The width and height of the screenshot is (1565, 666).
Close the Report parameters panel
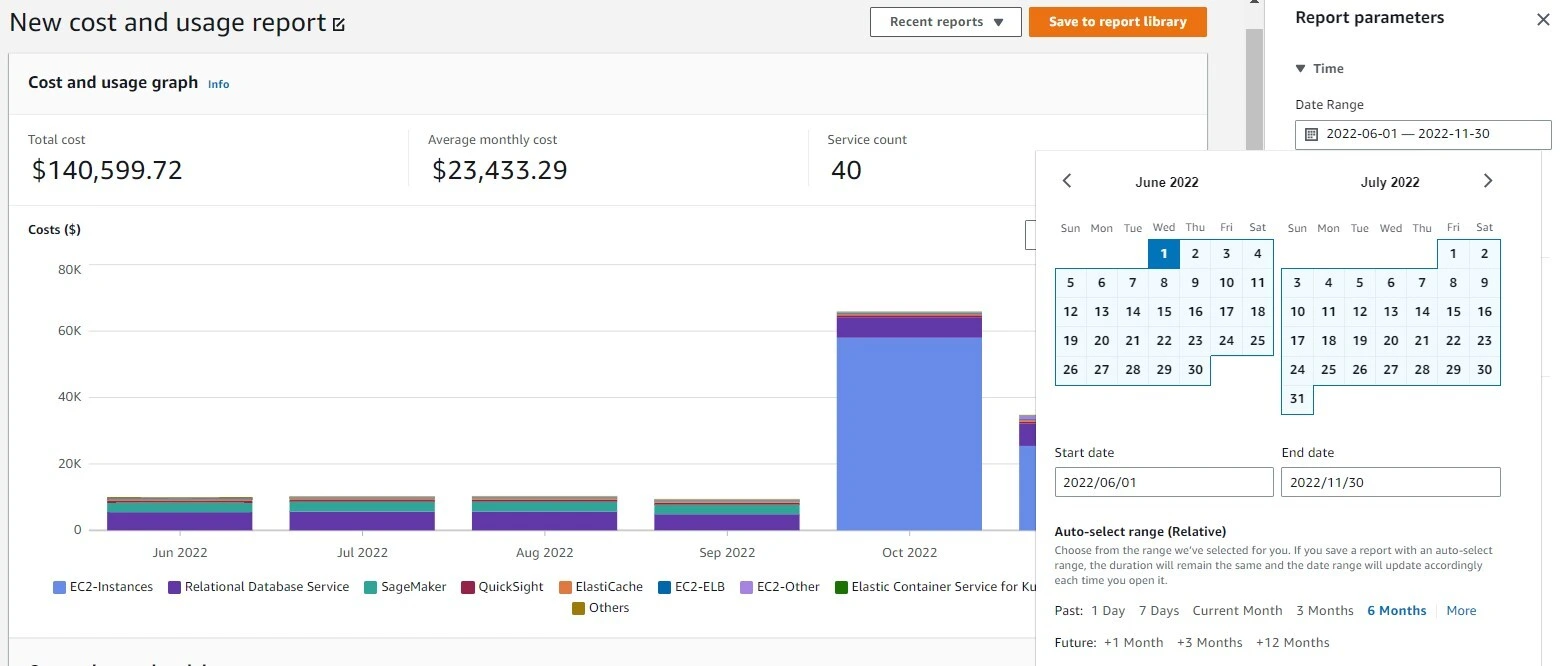[x=1545, y=19]
